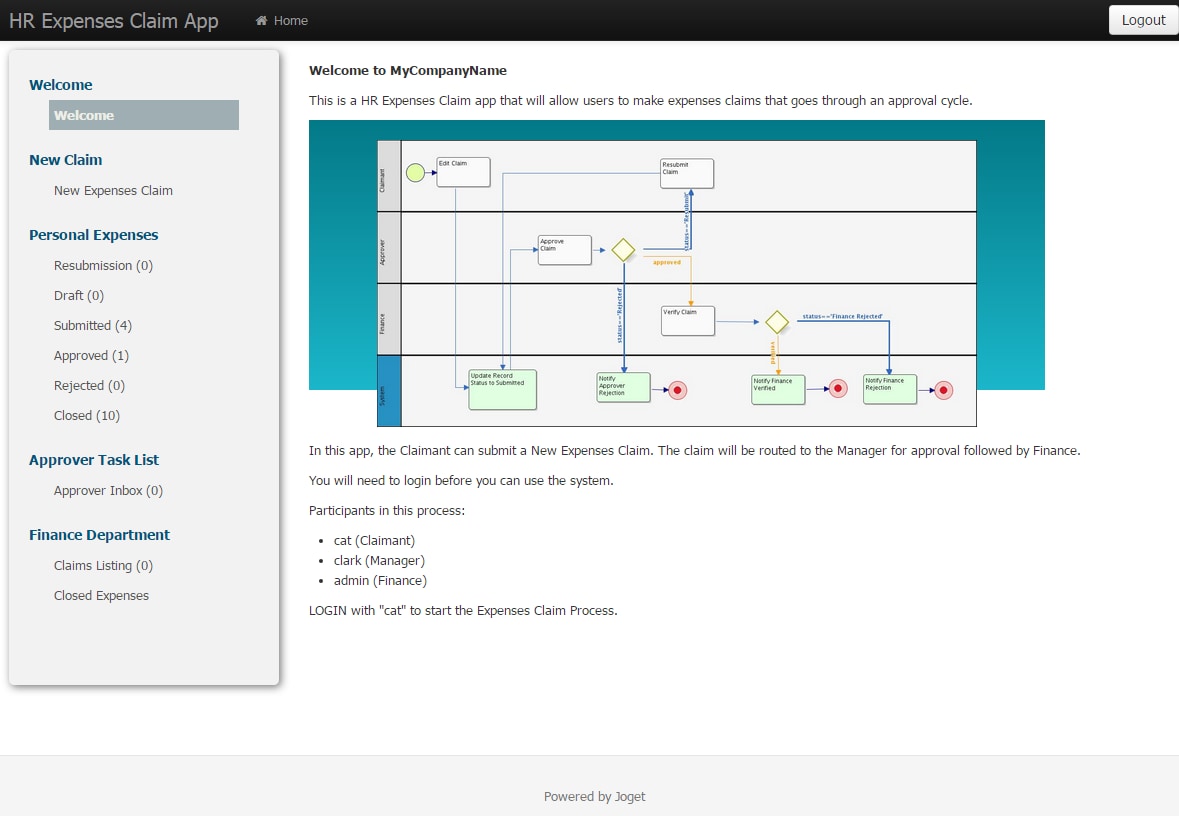Click the finance decision diamond in diagram

pos(777,323)
